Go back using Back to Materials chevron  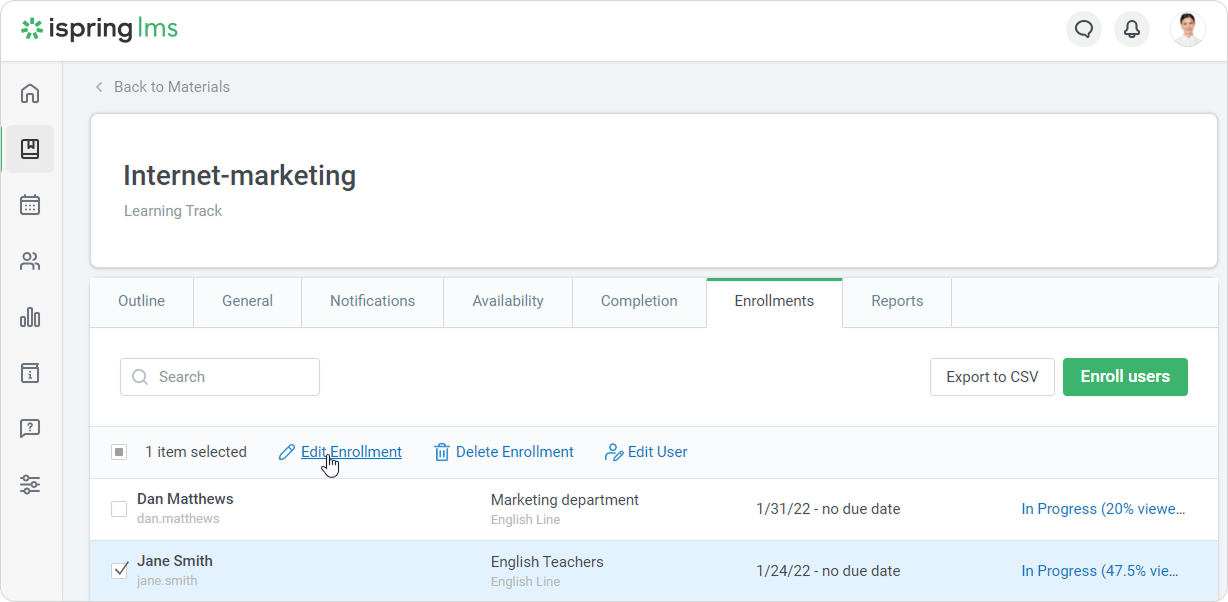click(x=99, y=87)
